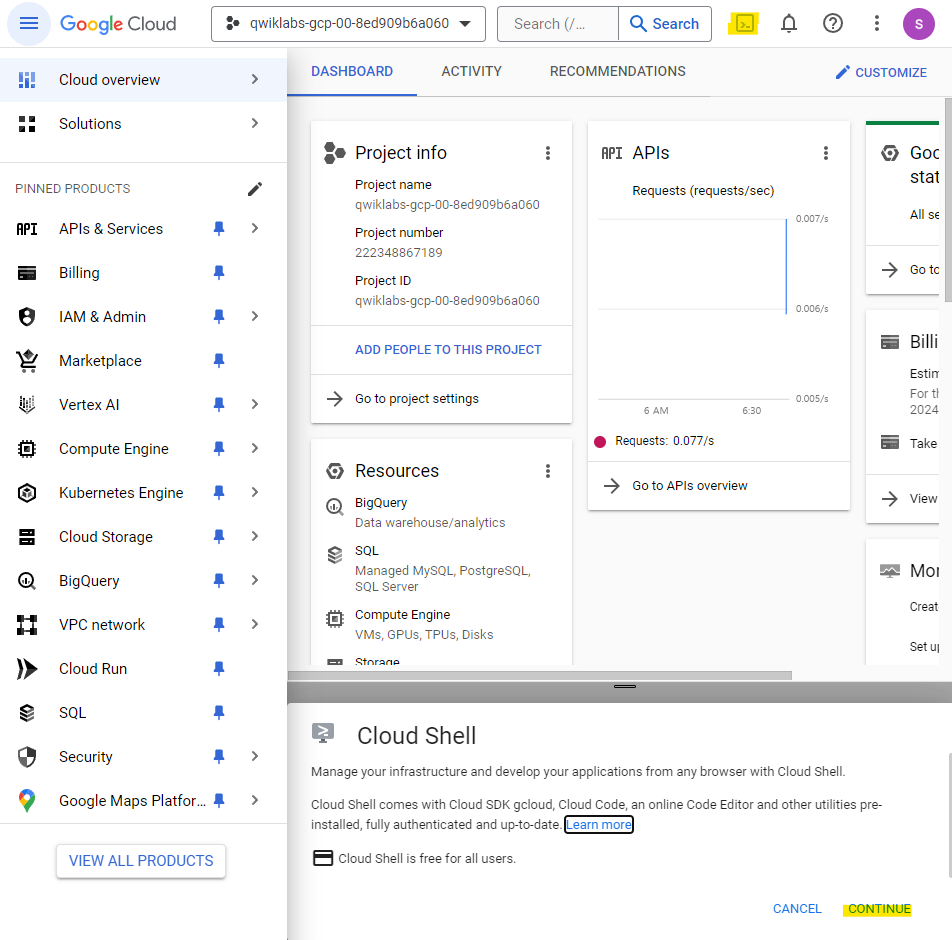Switch to the DASHBOARD tab
The width and height of the screenshot is (952, 940).
point(352,72)
